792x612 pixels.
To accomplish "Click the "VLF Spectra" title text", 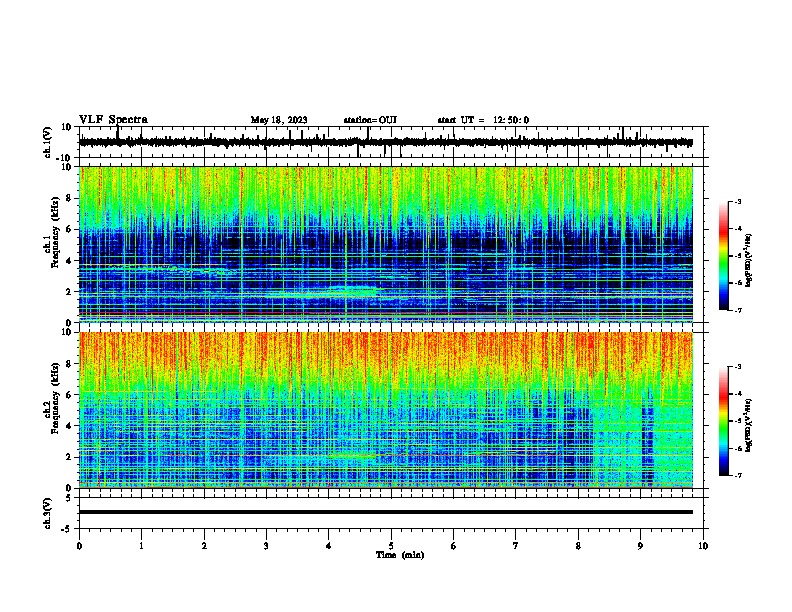I will pyautogui.click(x=113, y=120).
